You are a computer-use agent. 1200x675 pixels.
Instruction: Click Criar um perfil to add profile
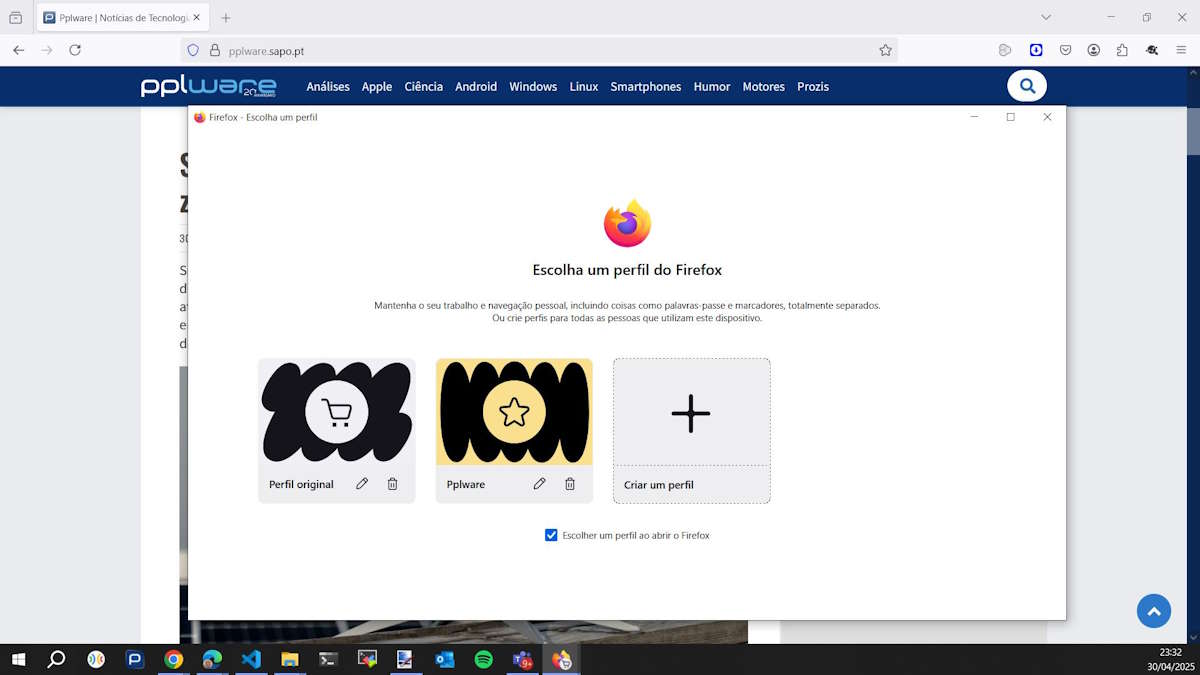tap(691, 430)
